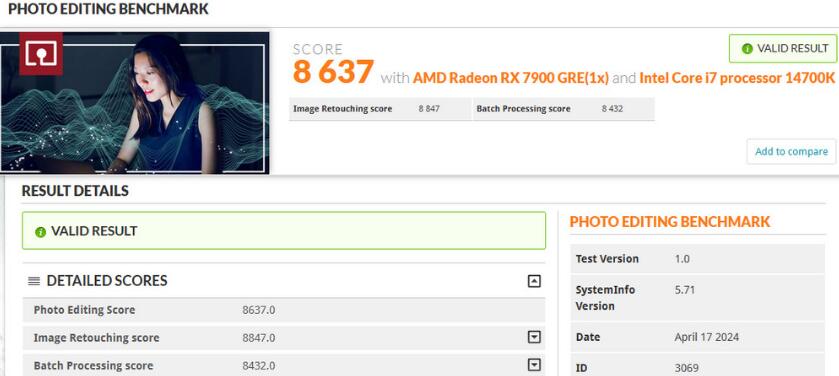The image size is (839, 376).
Task: Click the green info icon in the result details banner
Action: [40, 232]
